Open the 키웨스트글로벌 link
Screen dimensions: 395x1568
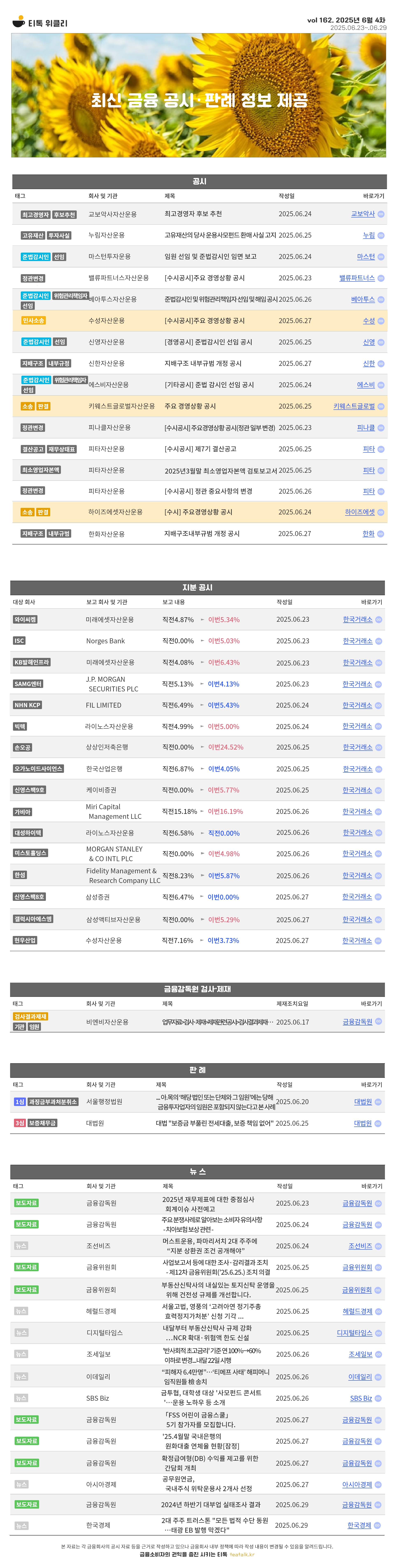click(x=354, y=406)
